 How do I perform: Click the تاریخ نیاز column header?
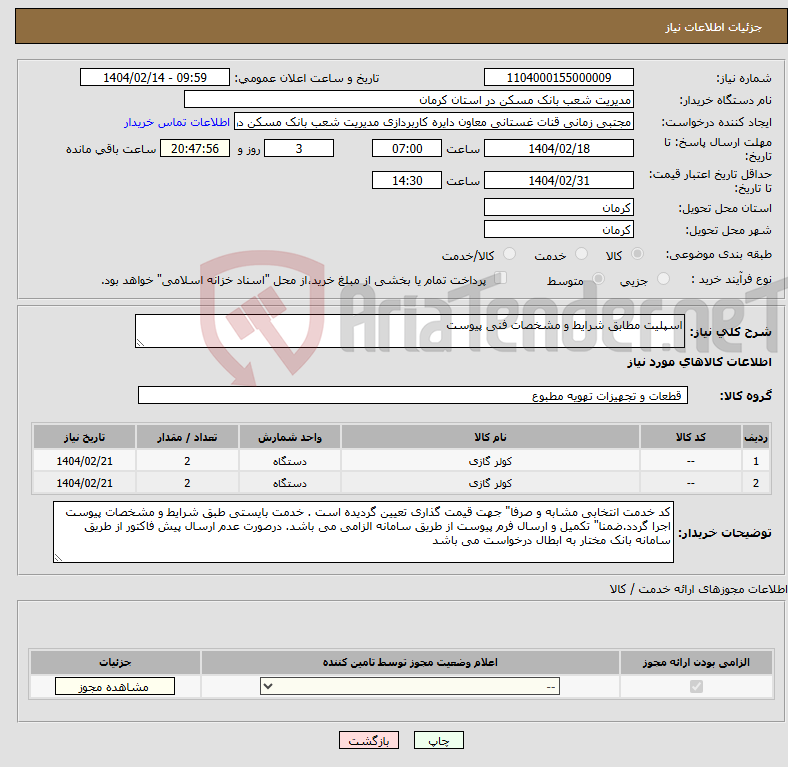tap(84, 437)
